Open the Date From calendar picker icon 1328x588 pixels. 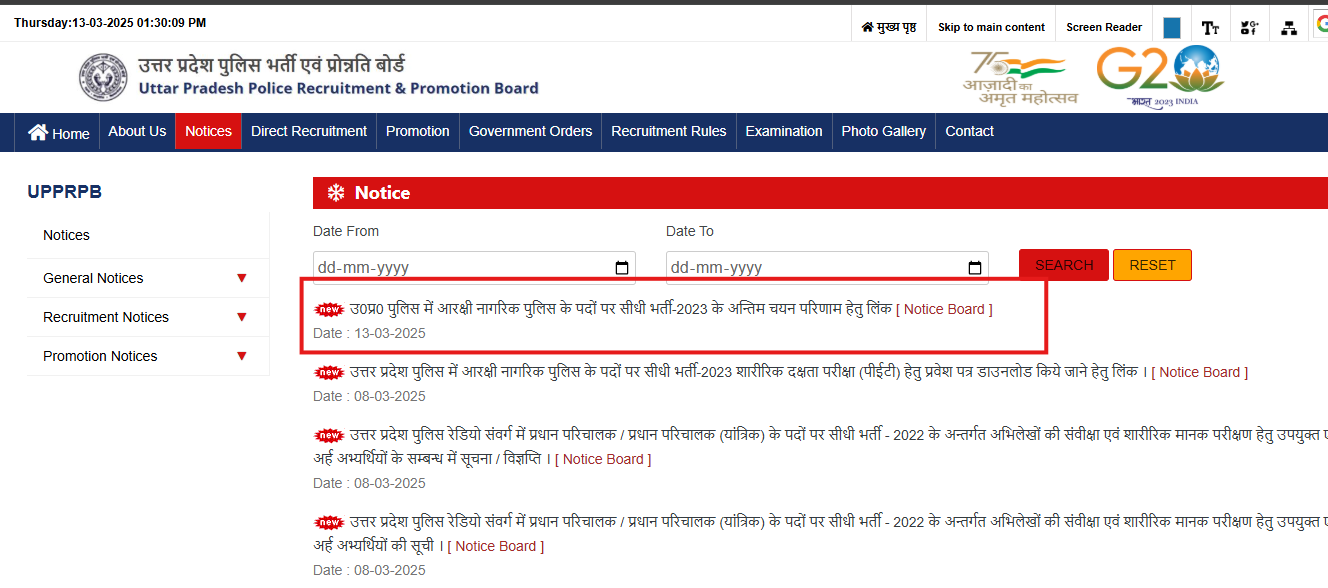point(621,267)
